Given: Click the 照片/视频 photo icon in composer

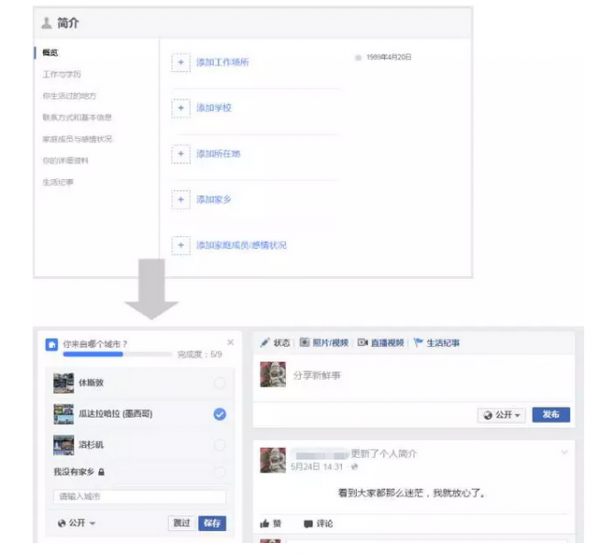Looking at the screenshot, I should pos(305,343).
